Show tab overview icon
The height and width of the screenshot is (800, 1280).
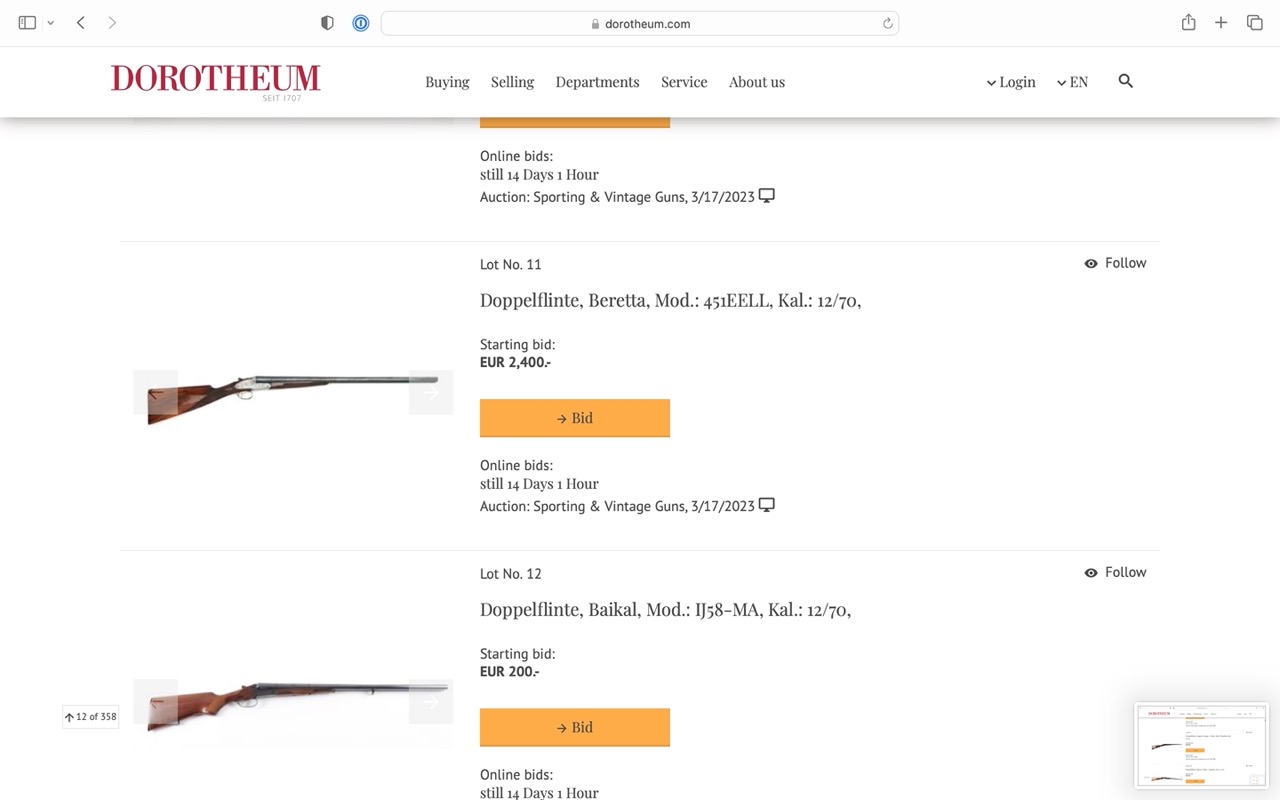coord(1254,23)
